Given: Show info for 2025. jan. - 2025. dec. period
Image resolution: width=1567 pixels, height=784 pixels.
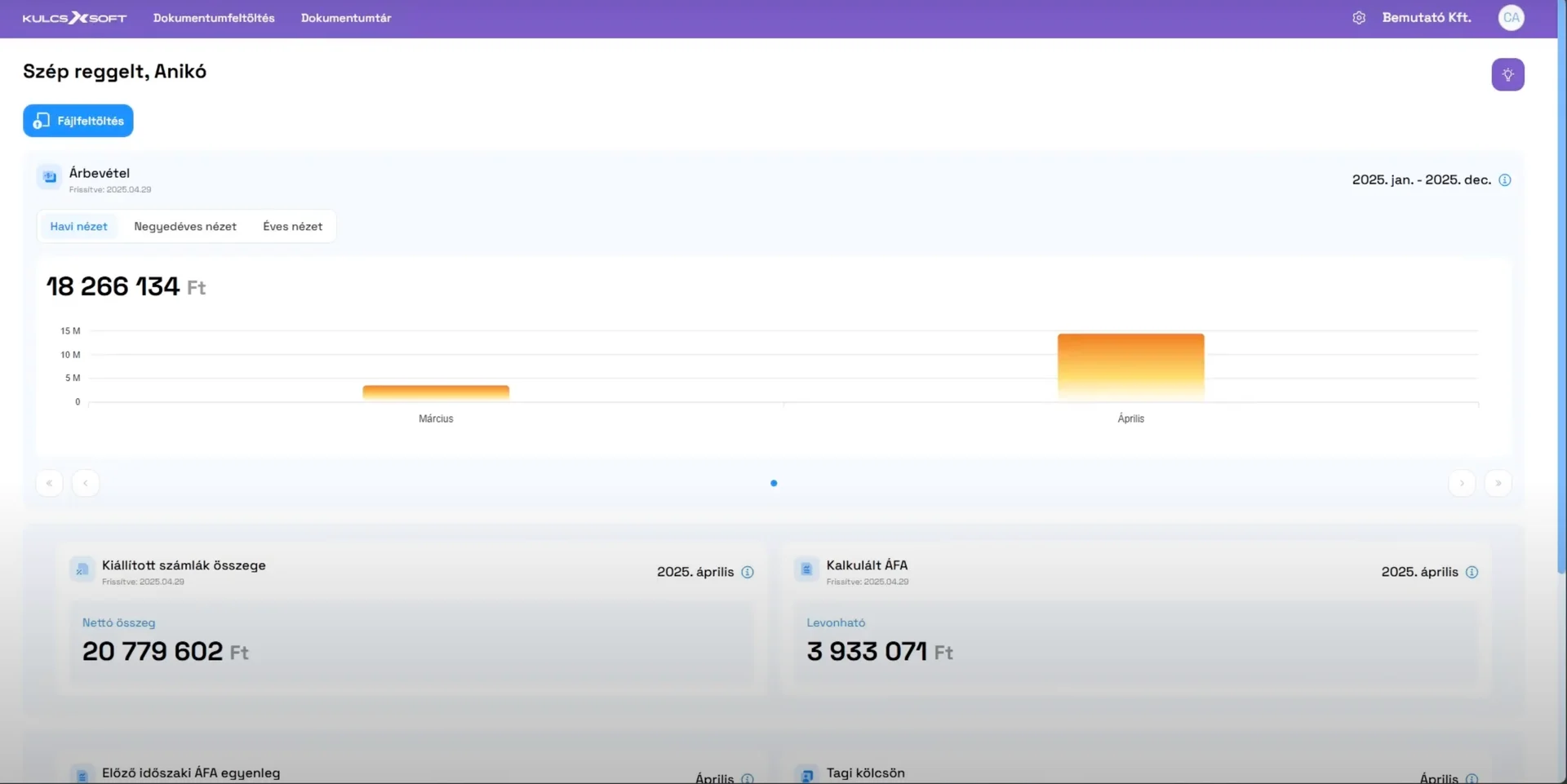Looking at the screenshot, I should pos(1505,180).
